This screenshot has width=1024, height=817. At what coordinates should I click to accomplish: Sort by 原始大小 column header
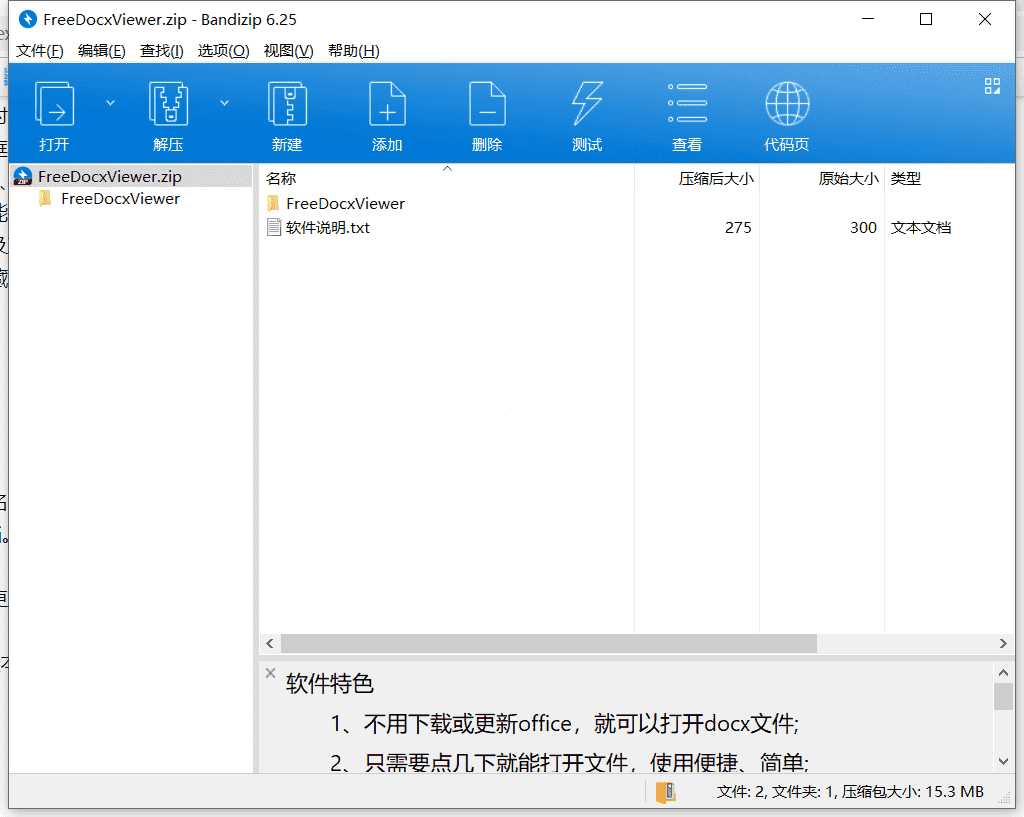tap(822, 178)
